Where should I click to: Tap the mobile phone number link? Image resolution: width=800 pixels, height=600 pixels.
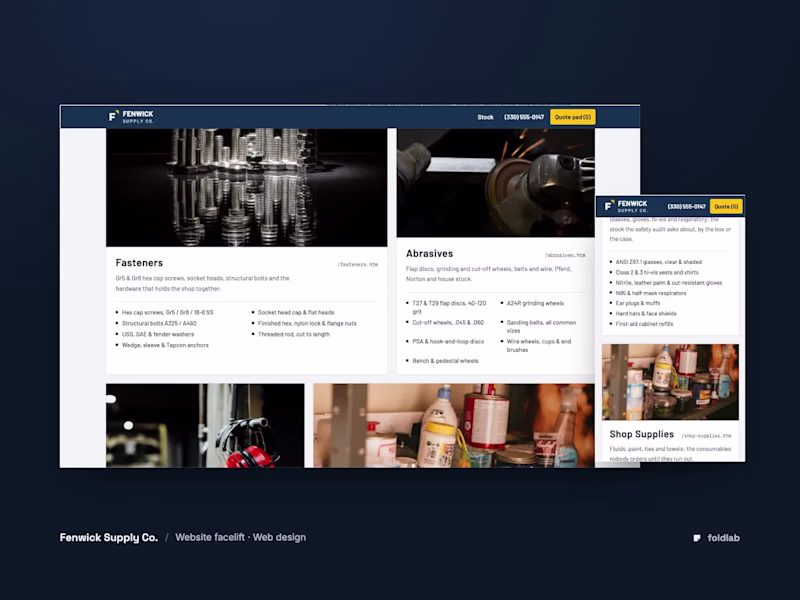pyautogui.click(x=686, y=207)
